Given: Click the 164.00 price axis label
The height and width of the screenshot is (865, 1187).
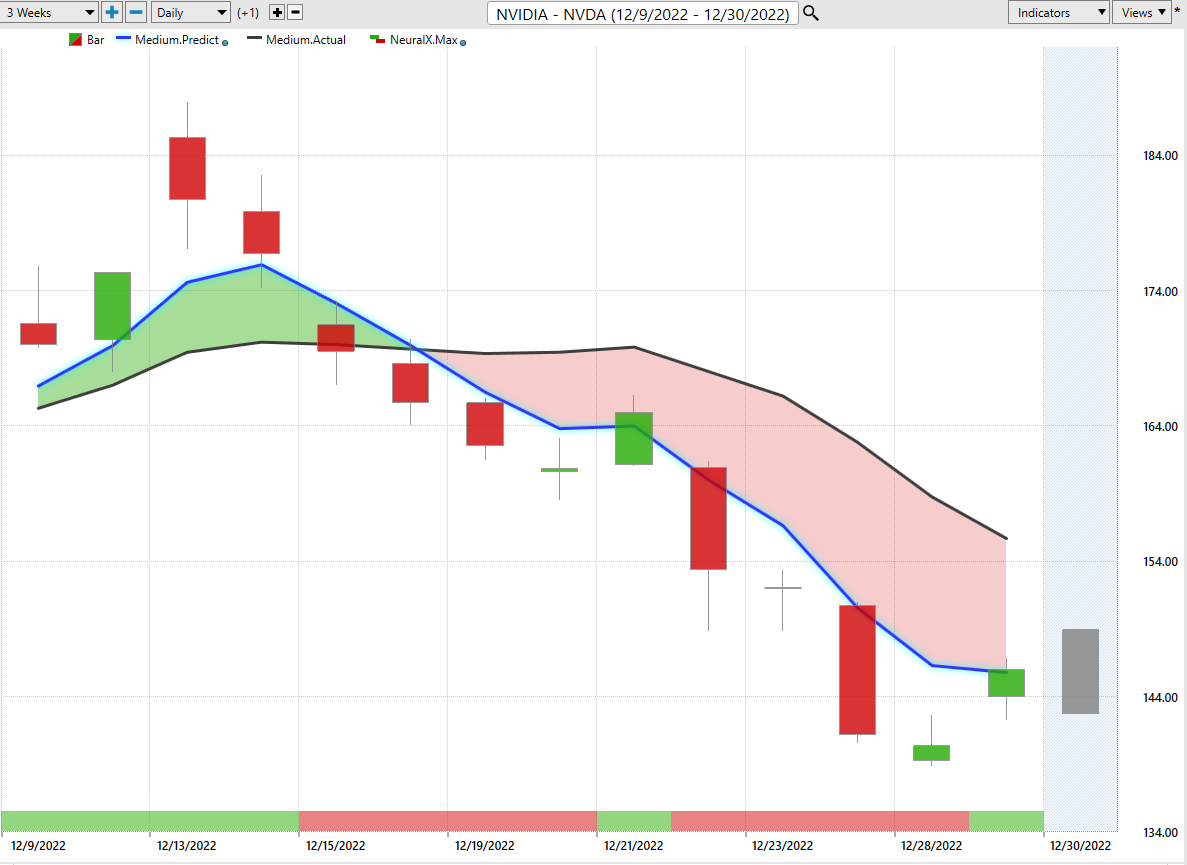Looking at the screenshot, I should tap(1160, 427).
